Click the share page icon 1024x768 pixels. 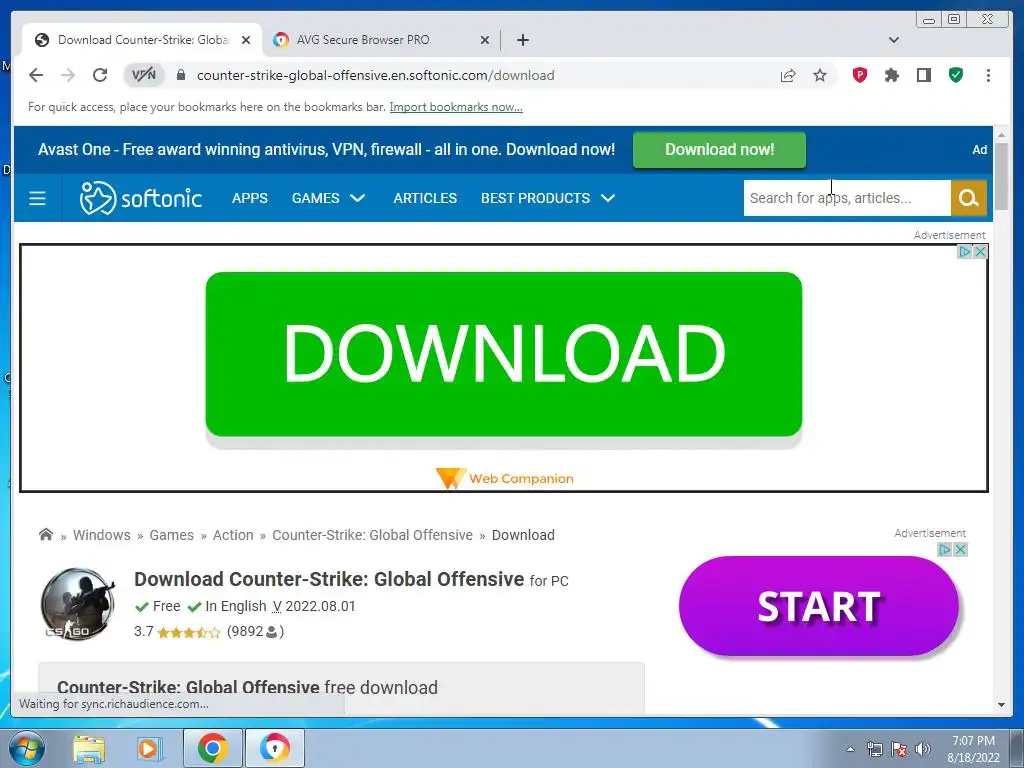point(788,75)
